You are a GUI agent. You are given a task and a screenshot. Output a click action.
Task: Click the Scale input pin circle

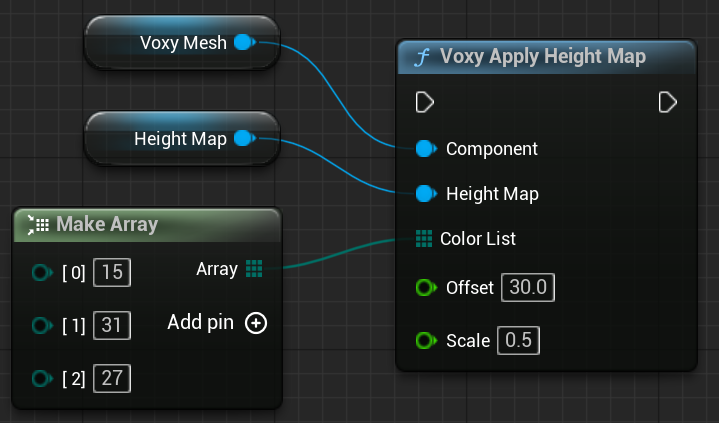pos(425,341)
